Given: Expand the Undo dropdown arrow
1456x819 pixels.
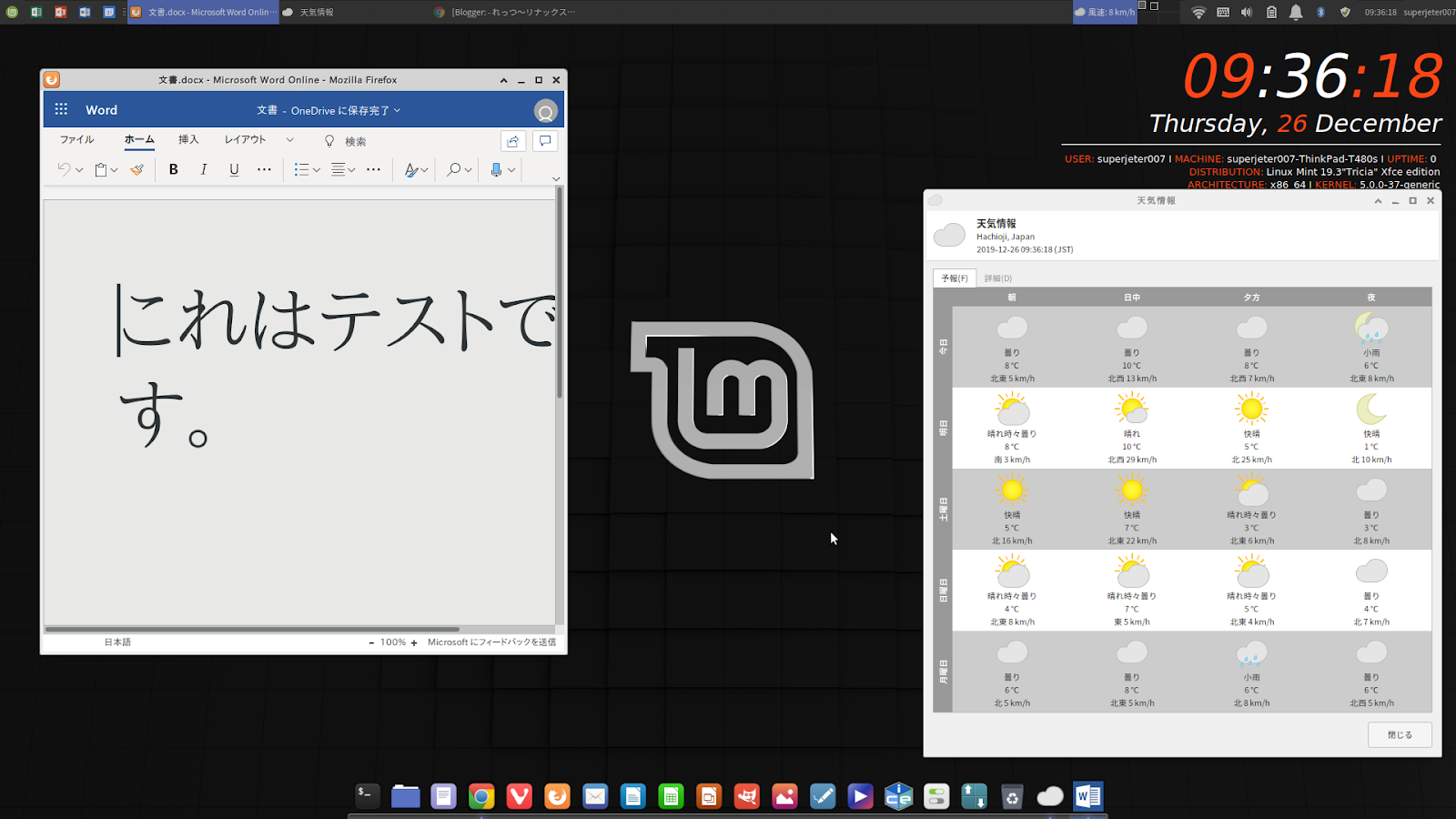Looking at the screenshot, I should click(79, 170).
